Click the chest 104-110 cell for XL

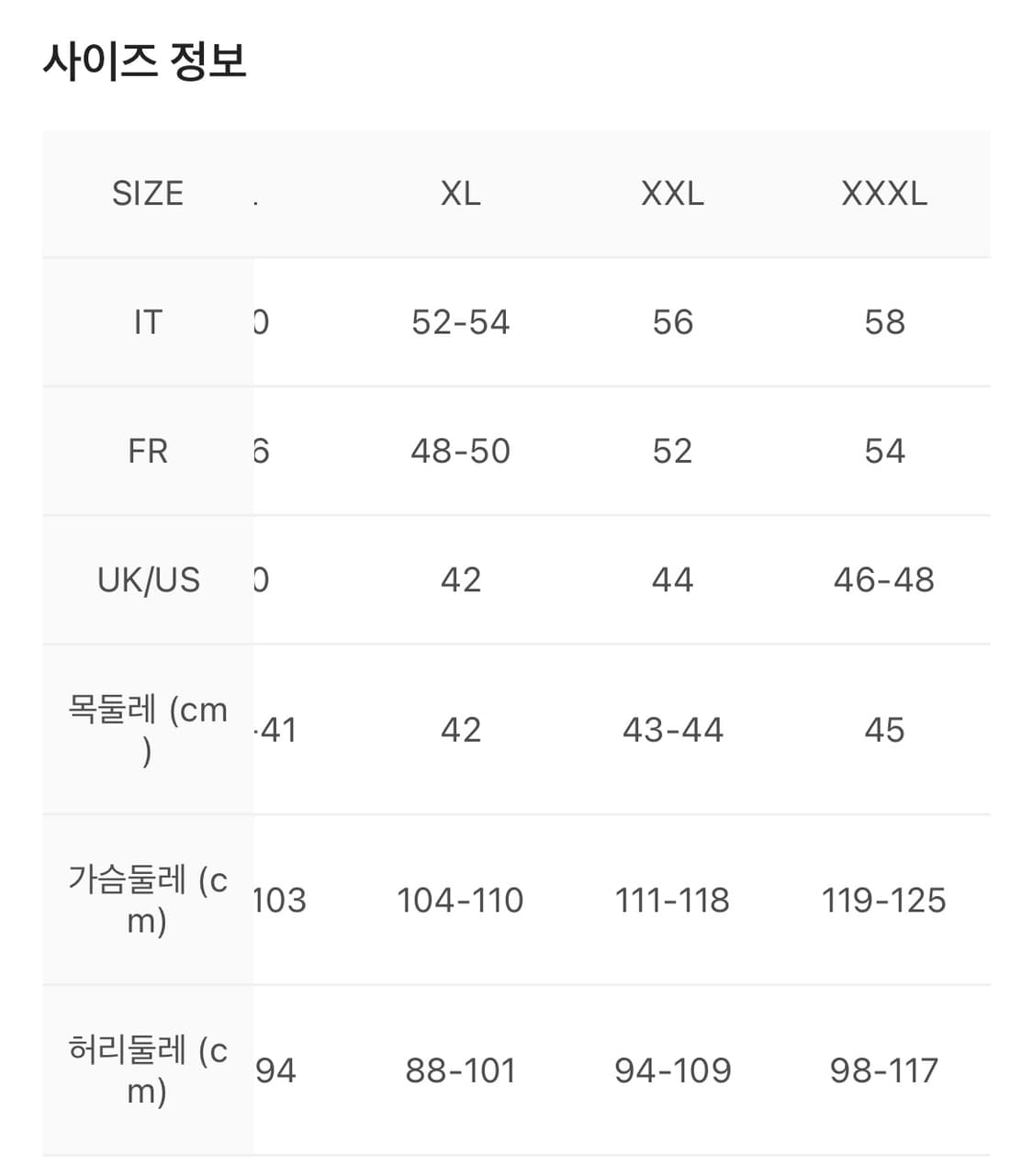coord(460,901)
